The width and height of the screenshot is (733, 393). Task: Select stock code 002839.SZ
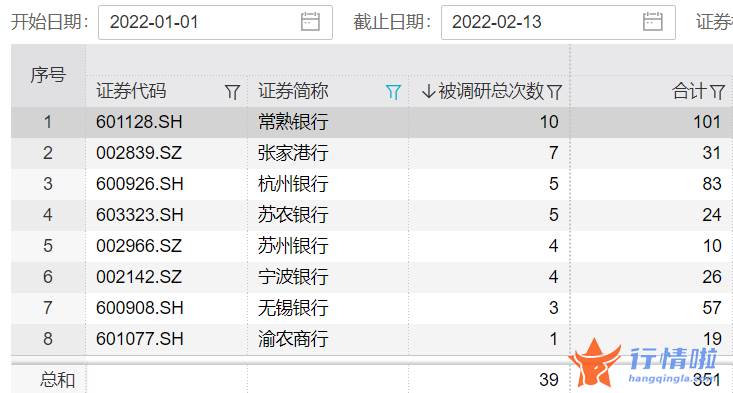[x=139, y=153]
